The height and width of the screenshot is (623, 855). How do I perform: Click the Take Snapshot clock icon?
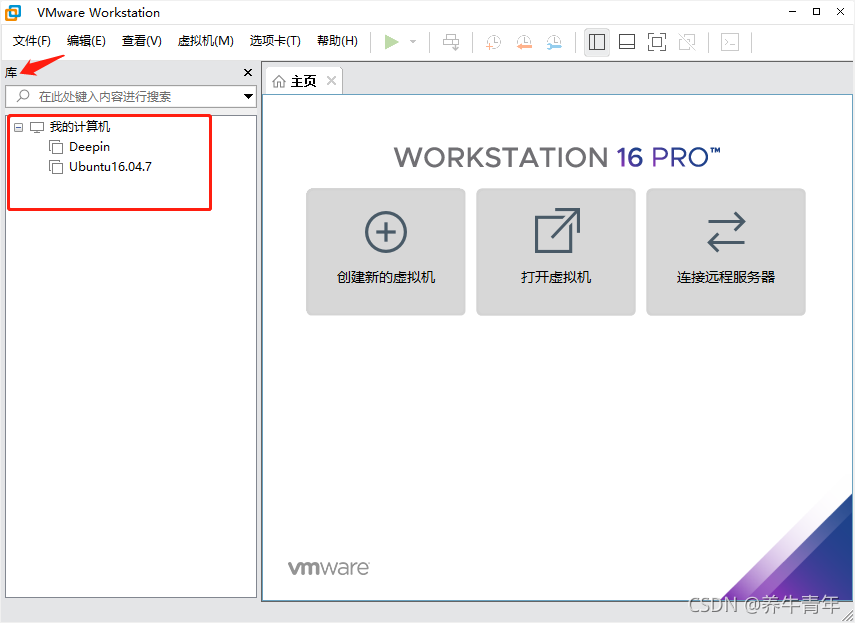pos(493,42)
